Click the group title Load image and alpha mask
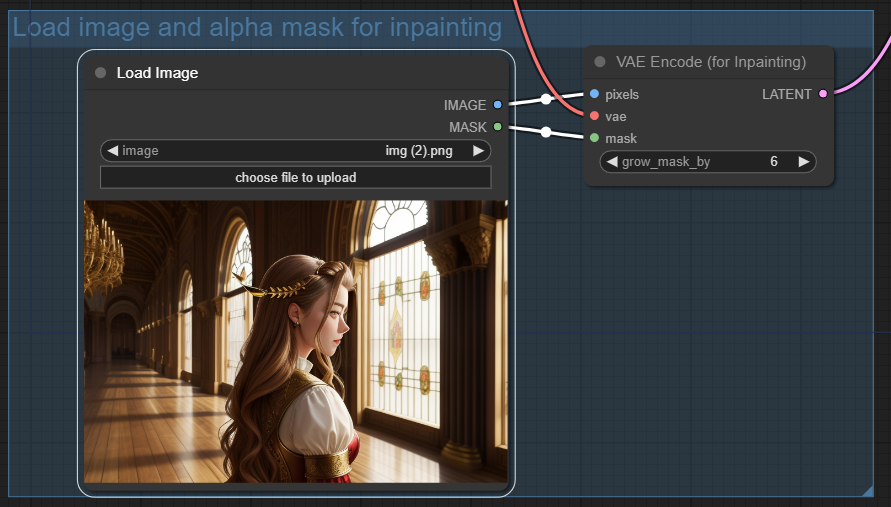The image size is (891, 507). point(257,27)
